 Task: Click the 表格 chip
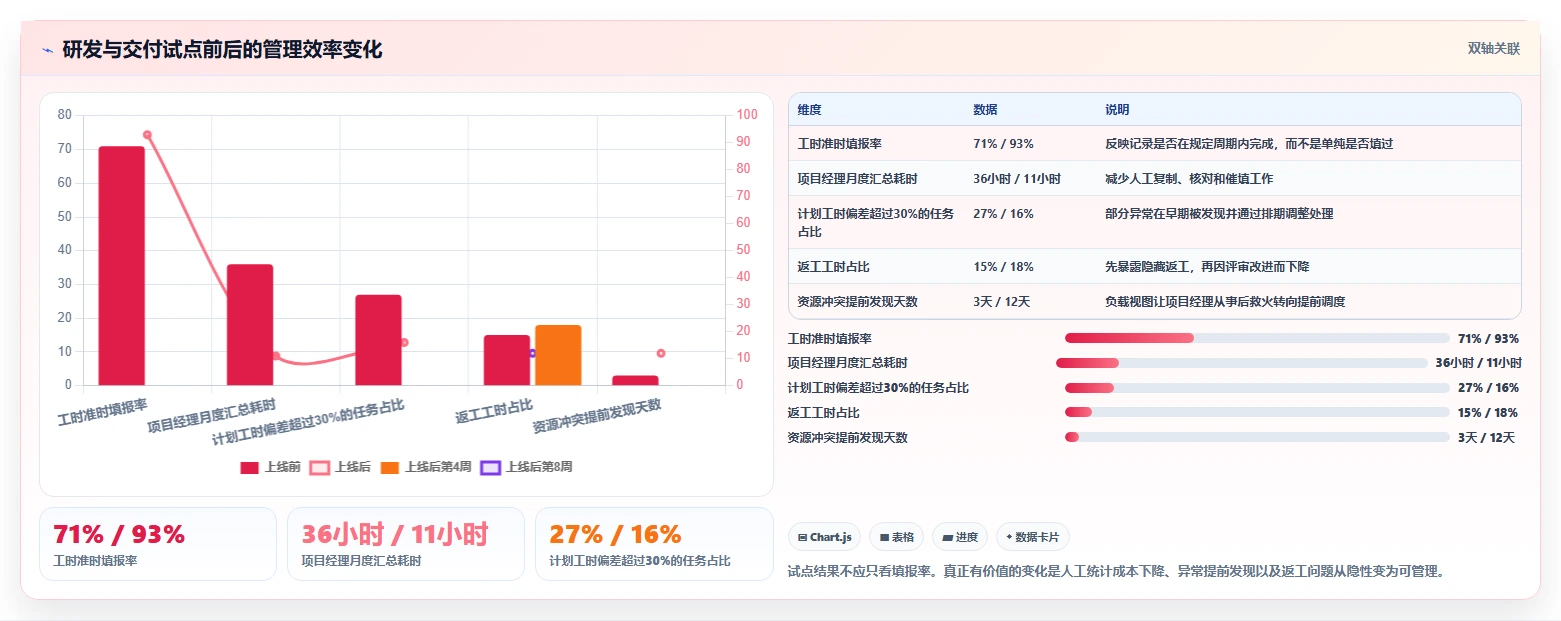pos(897,537)
